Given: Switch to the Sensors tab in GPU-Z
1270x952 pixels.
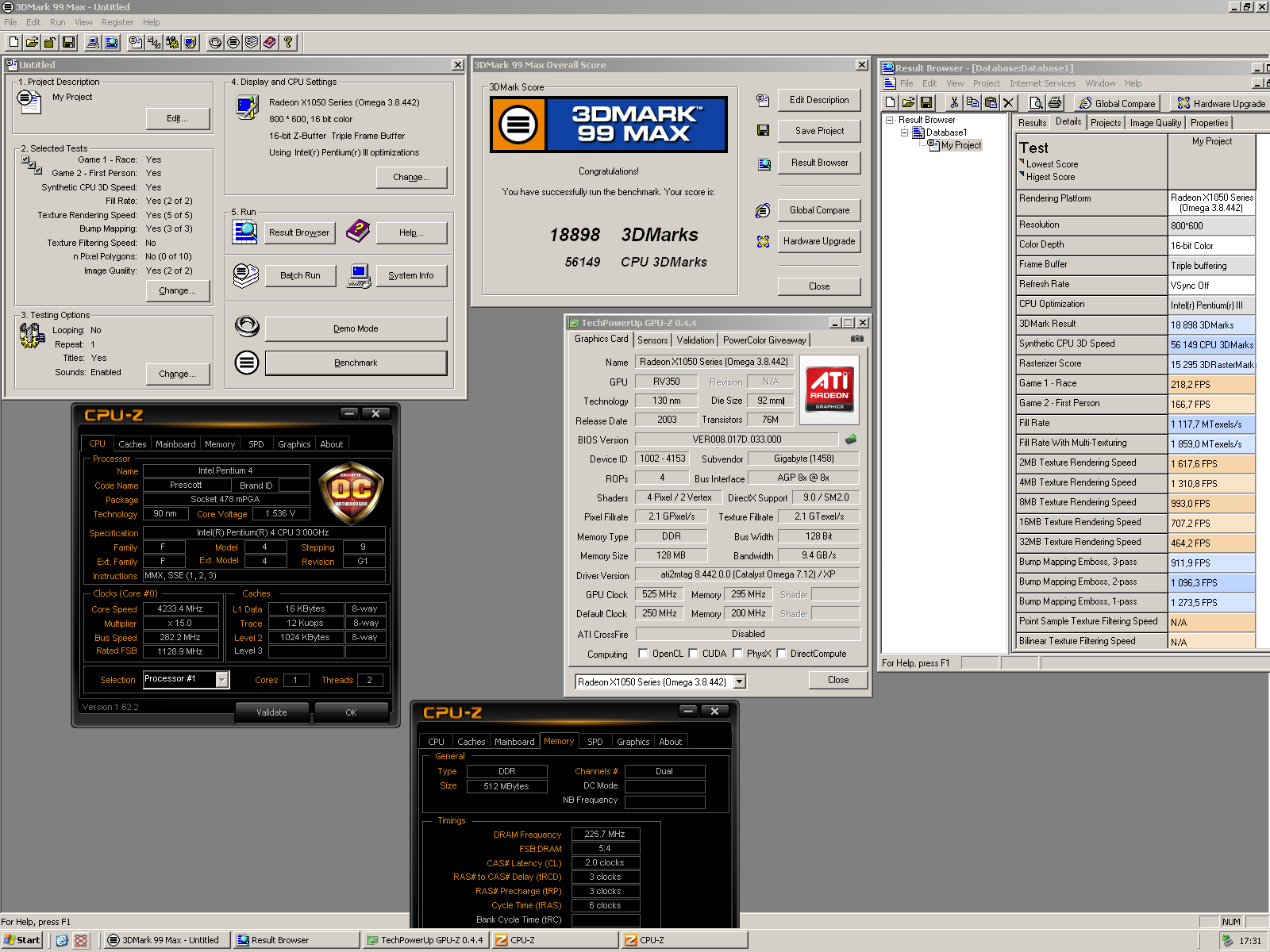Looking at the screenshot, I should click(x=652, y=340).
